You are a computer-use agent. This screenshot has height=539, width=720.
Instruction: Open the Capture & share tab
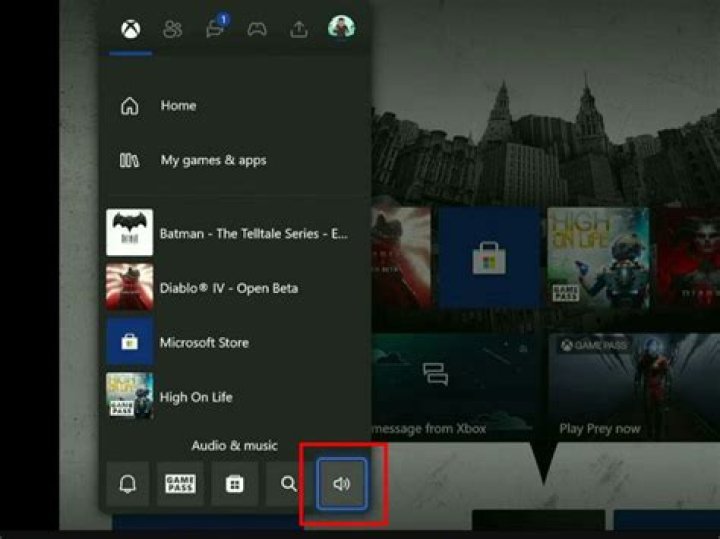(x=299, y=29)
